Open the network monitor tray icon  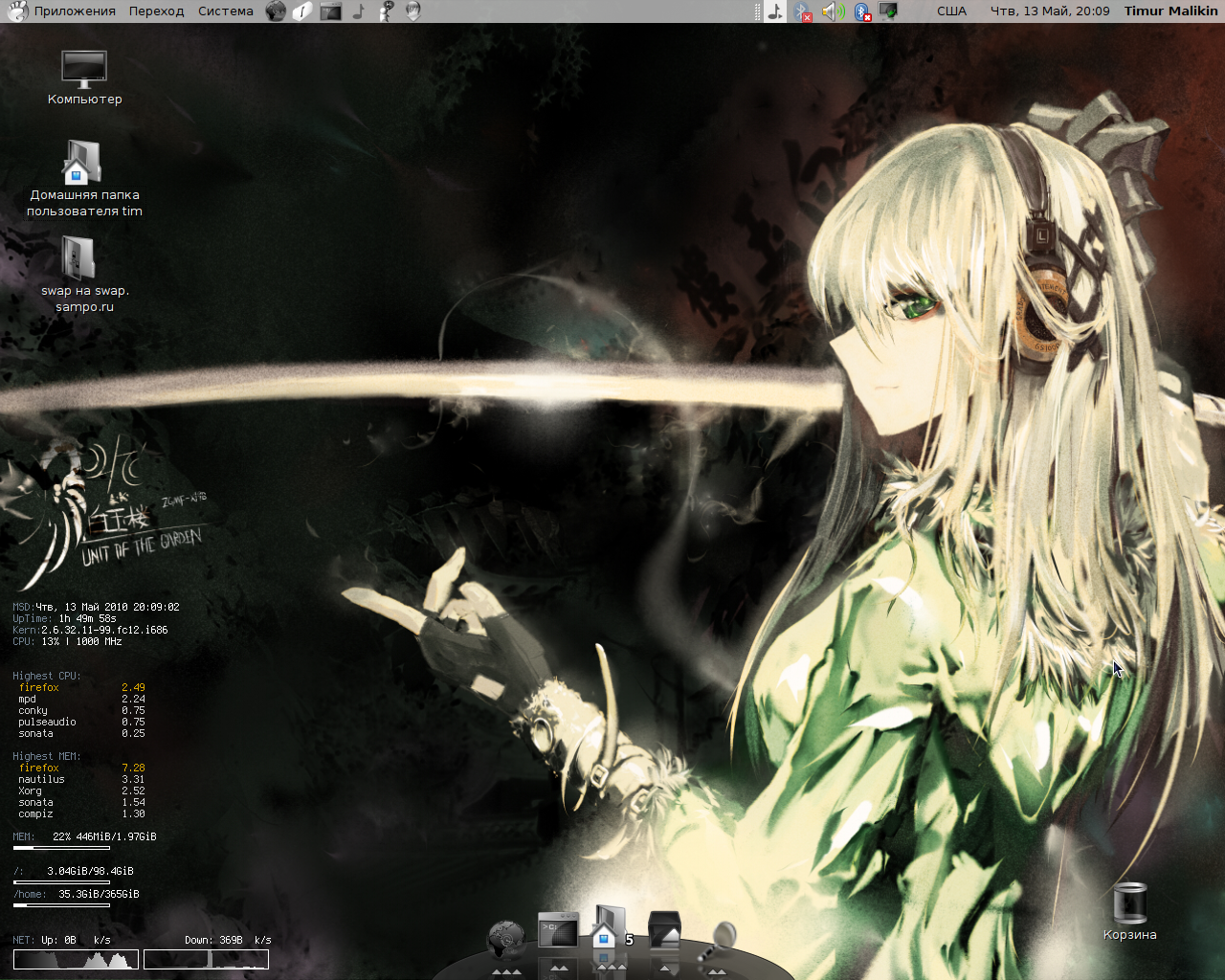click(889, 11)
